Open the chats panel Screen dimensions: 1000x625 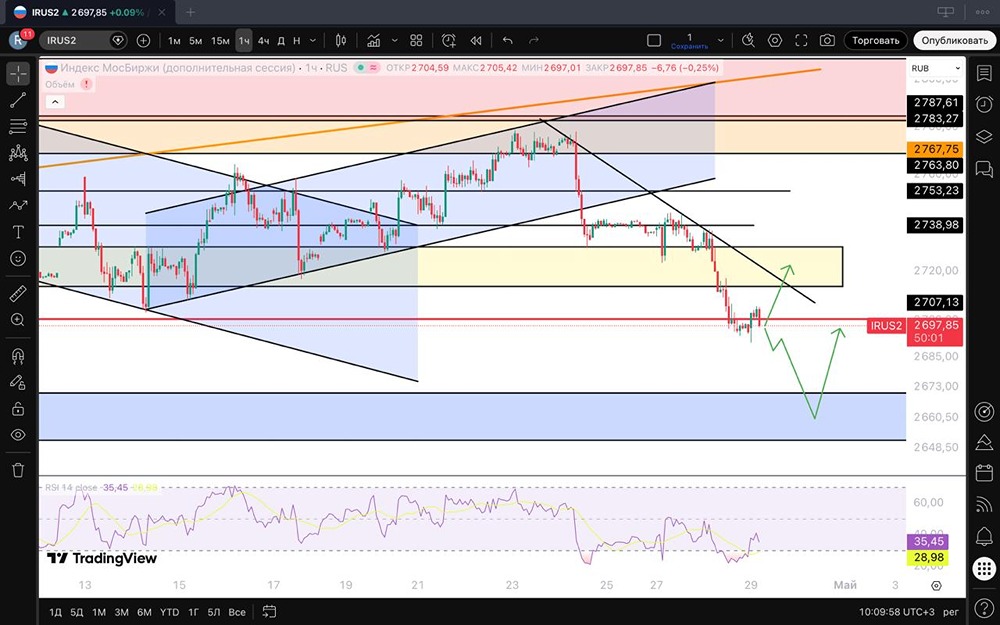(x=984, y=168)
